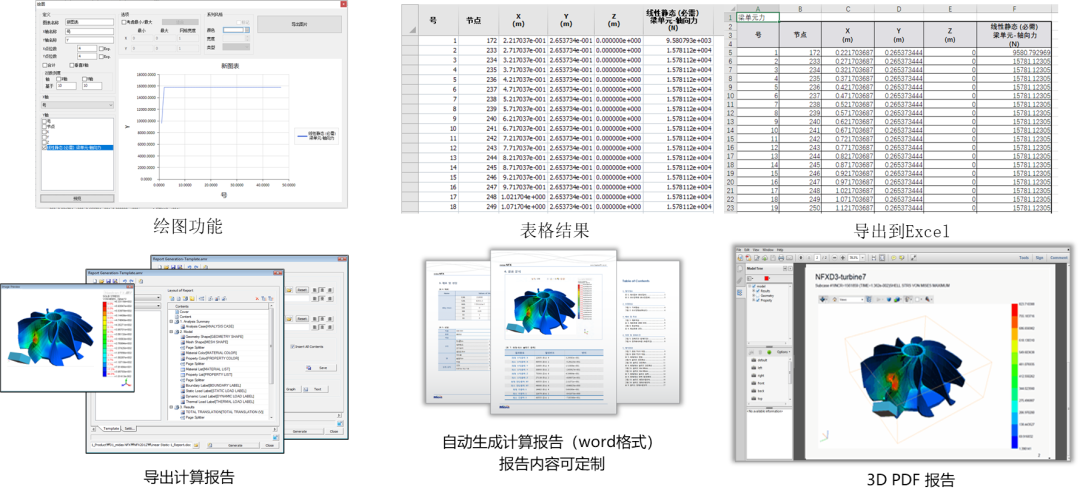Click the sticky note comment icon in PDF toolbar
The image size is (1080, 498).
click(x=893, y=258)
